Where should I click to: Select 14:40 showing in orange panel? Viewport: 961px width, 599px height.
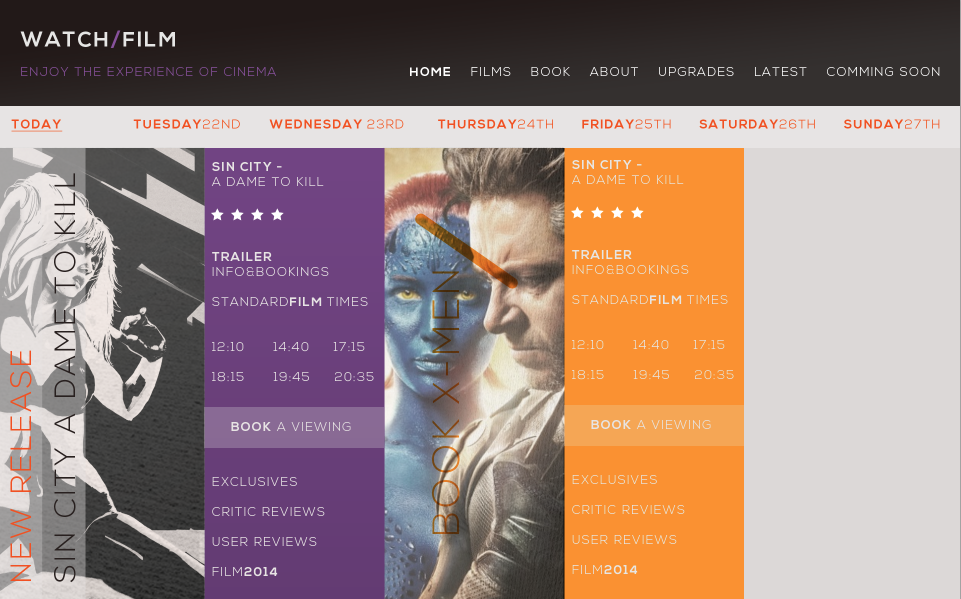click(x=651, y=345)
